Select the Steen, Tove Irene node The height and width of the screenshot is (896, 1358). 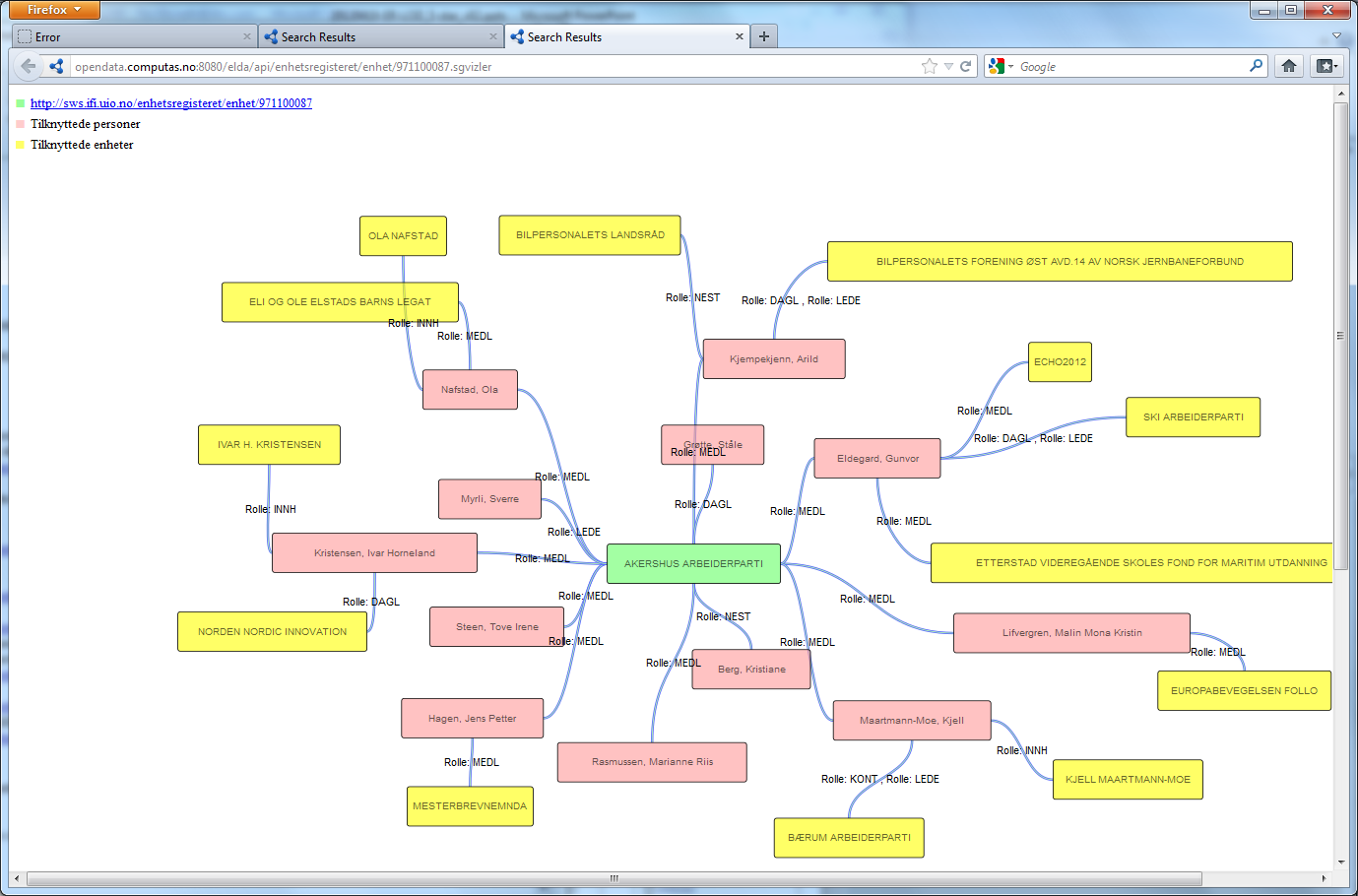[x=497, y=627]
